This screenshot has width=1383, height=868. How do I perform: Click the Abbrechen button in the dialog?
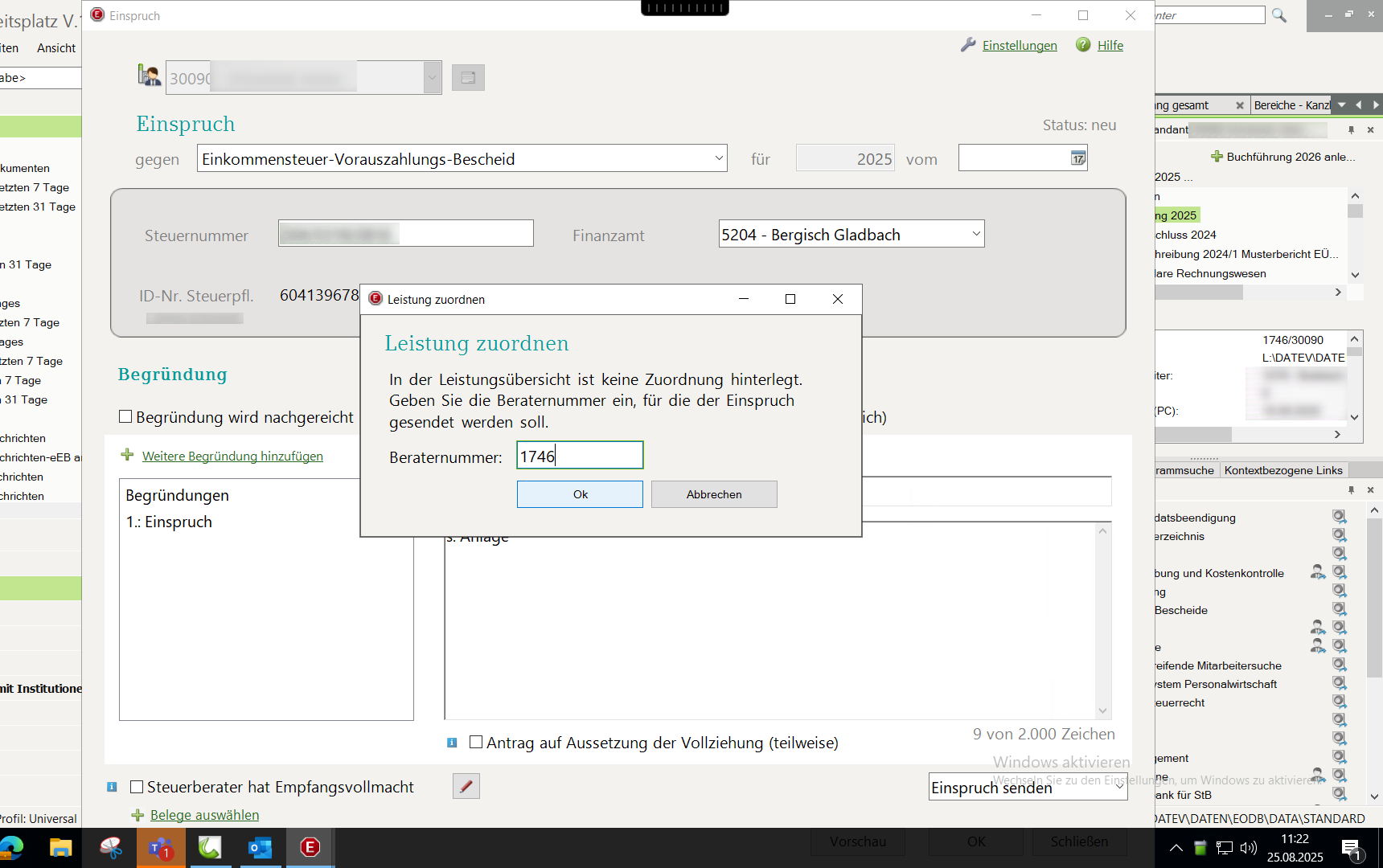pos(714,494)
